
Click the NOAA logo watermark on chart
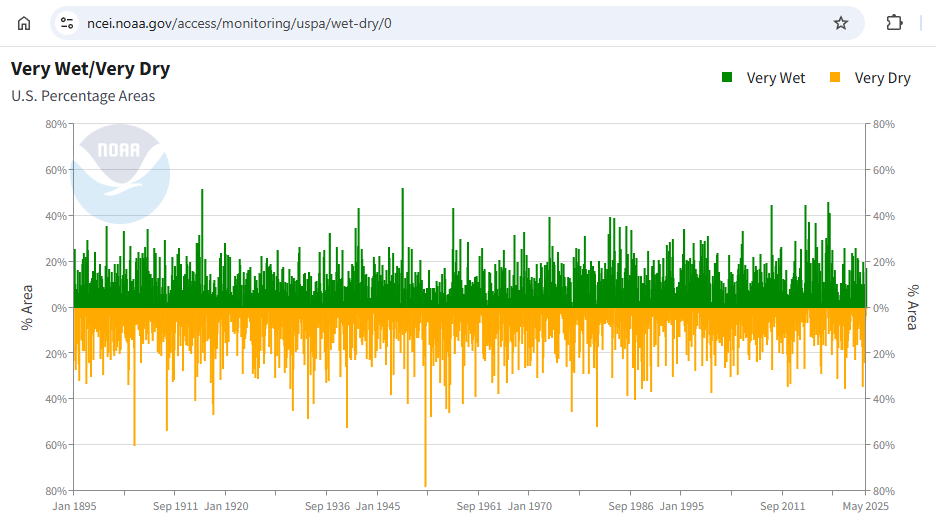click(122, 172)
